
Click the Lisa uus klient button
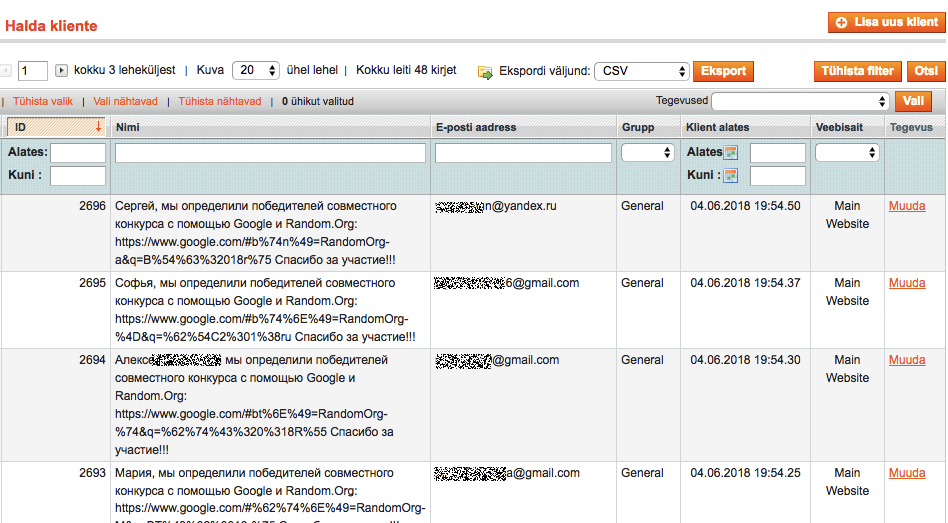(886, 22)
